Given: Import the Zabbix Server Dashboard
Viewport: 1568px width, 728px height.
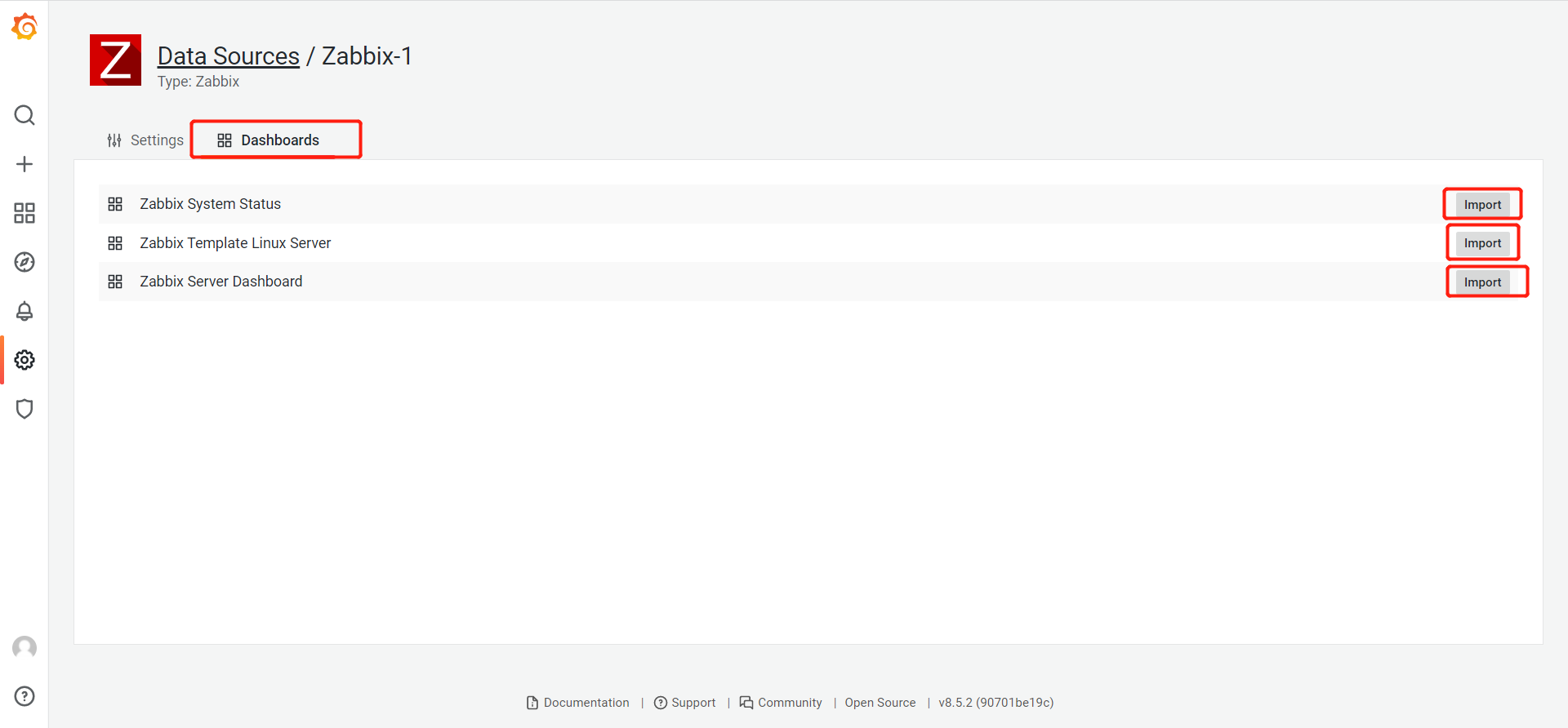Looking at the screenshot, I should pyautogui.click(x=1482, y=282).
